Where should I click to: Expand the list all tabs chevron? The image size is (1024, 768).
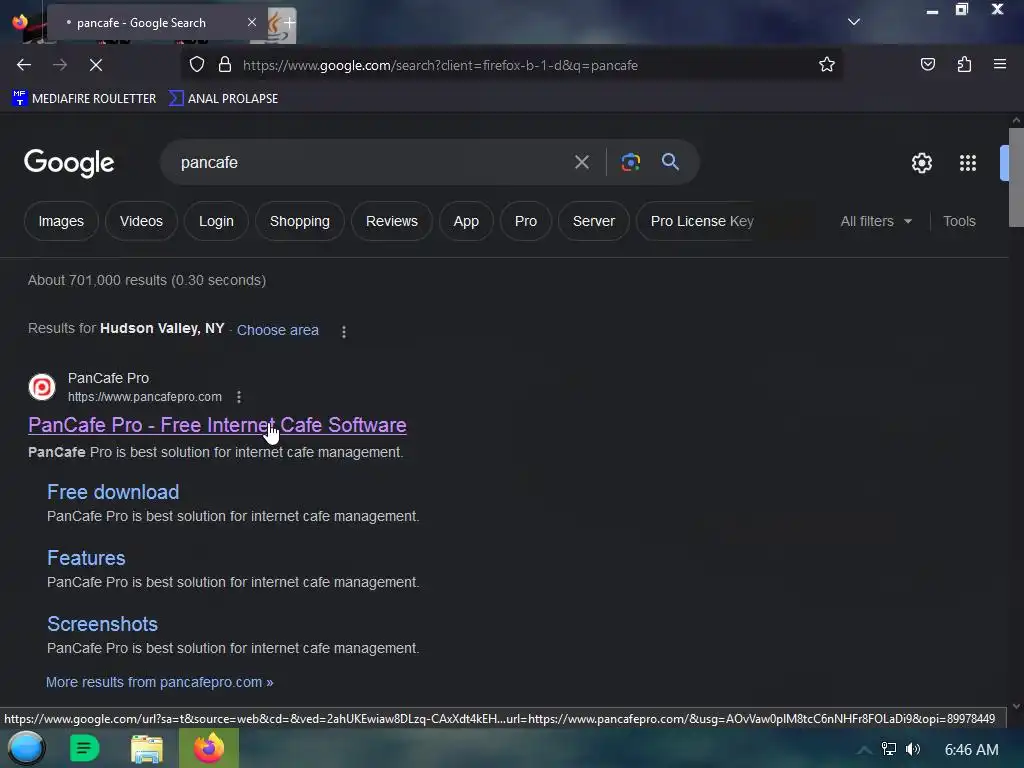tap(854, 22)
